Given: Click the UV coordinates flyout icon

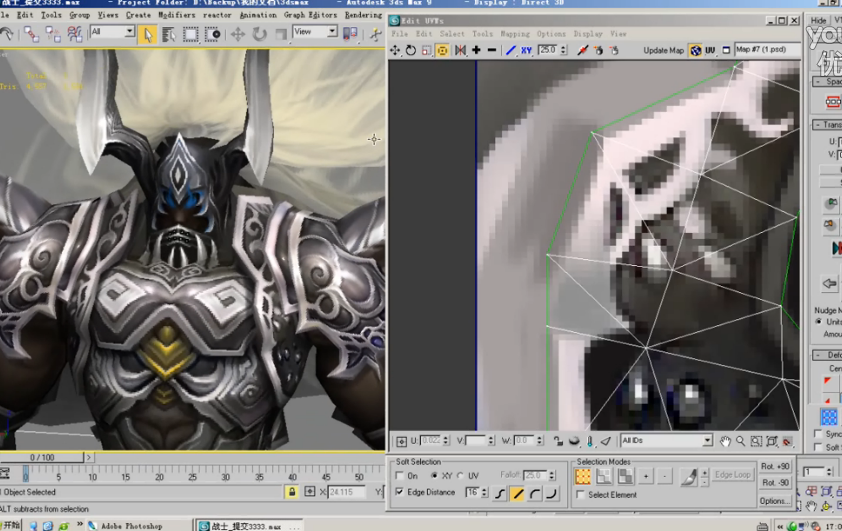Looking at the screenshot, I should coord(710,50).
